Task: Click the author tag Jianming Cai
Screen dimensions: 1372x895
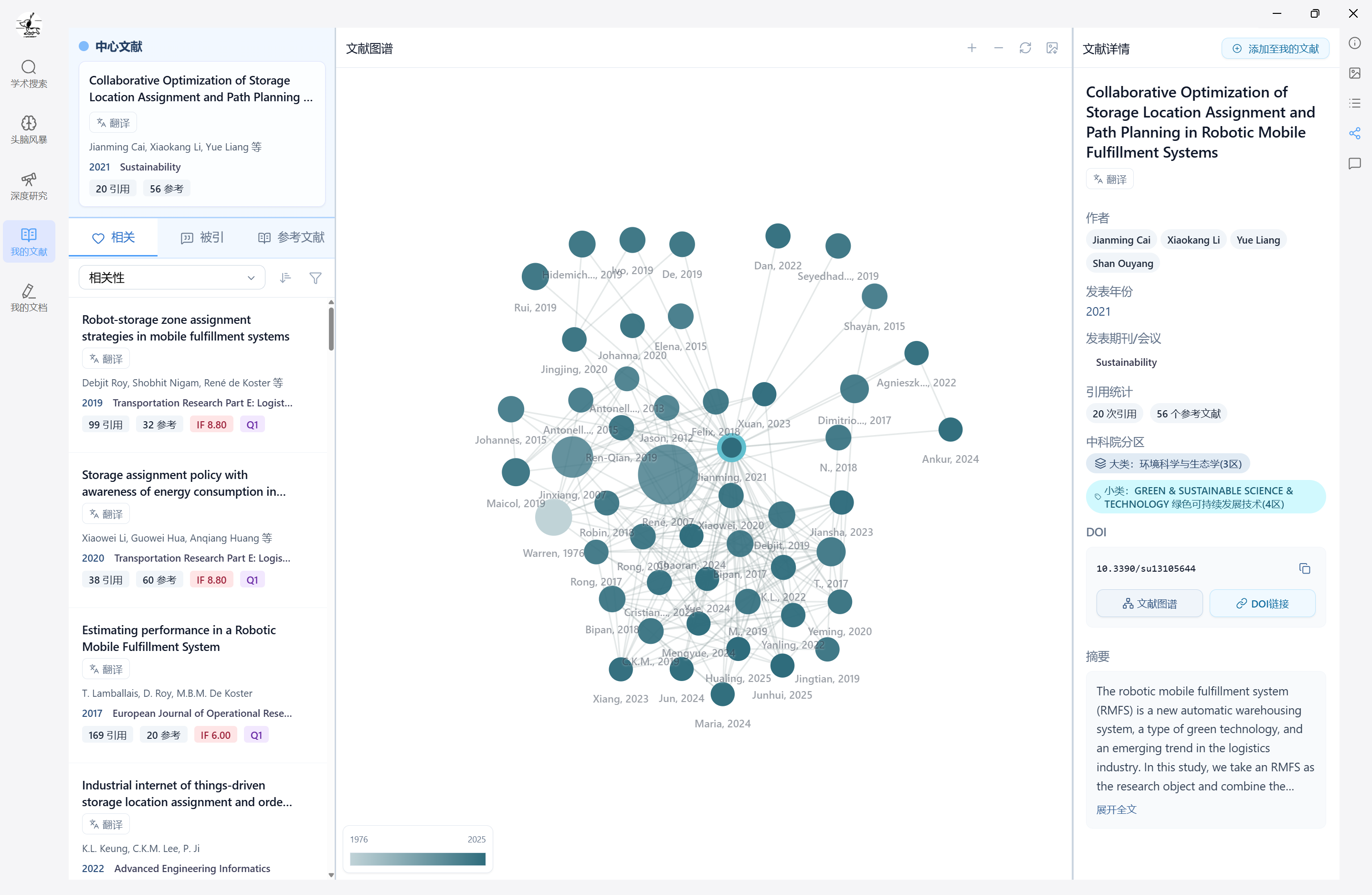Action: [1121, 240]
